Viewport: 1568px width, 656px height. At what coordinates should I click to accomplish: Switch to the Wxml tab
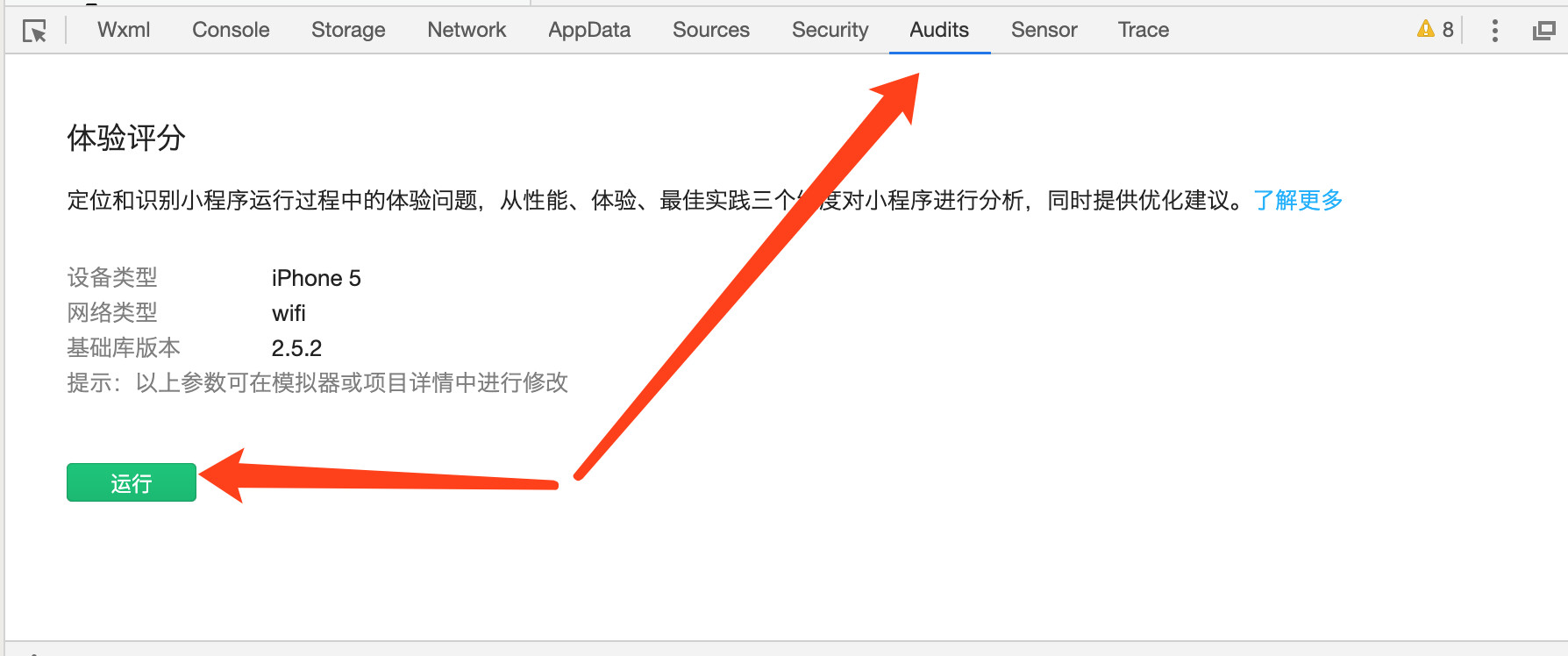pyautogui.click(x=124, y=30)
